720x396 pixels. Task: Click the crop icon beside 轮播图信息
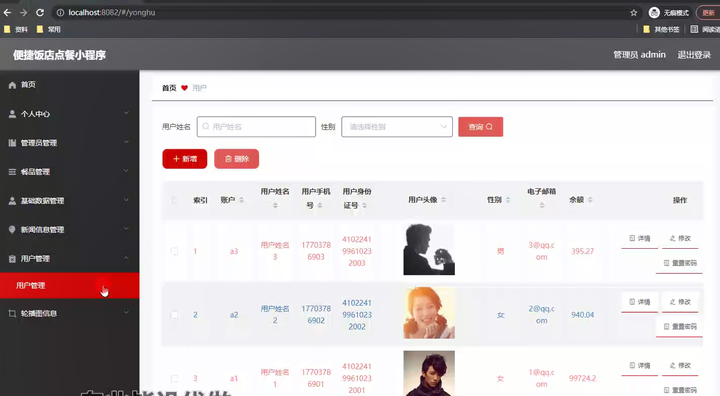point(12,313)
